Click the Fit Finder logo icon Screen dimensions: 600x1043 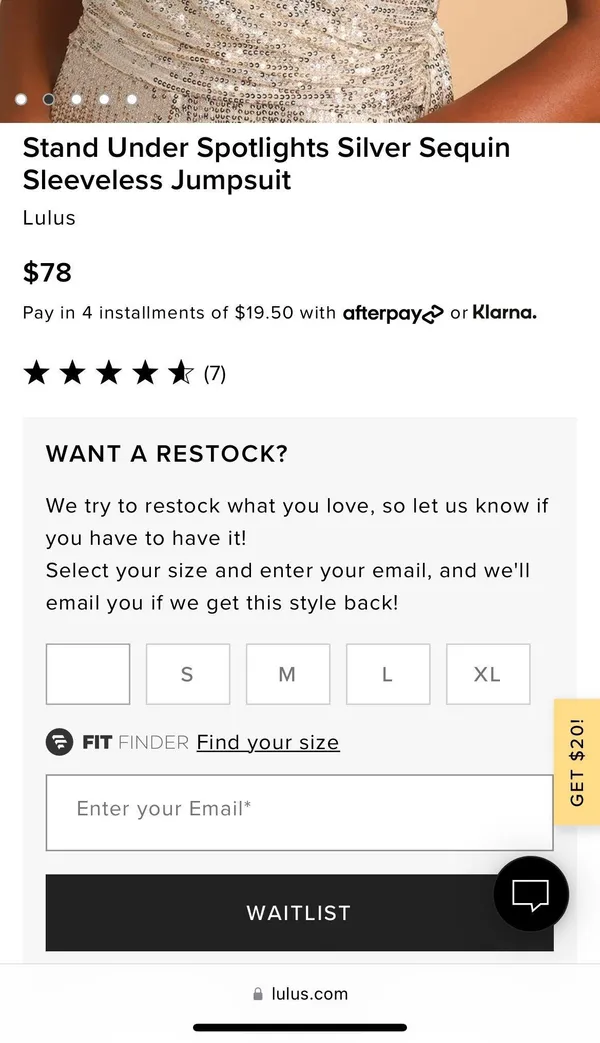[x=59, y=742]
